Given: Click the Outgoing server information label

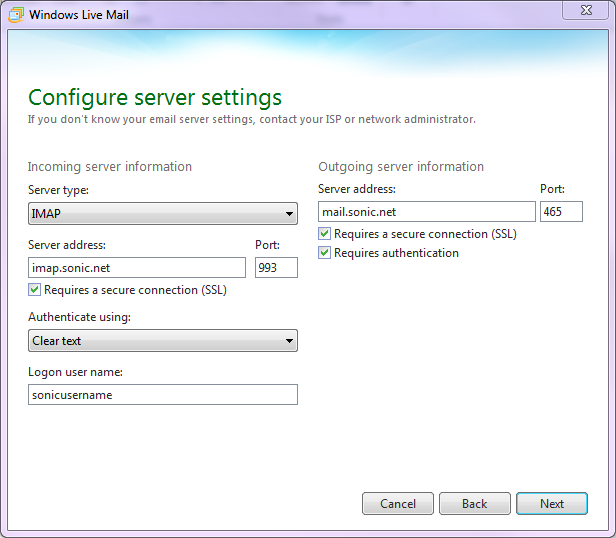Looking at the screenshot, I should tap(401, 167).
